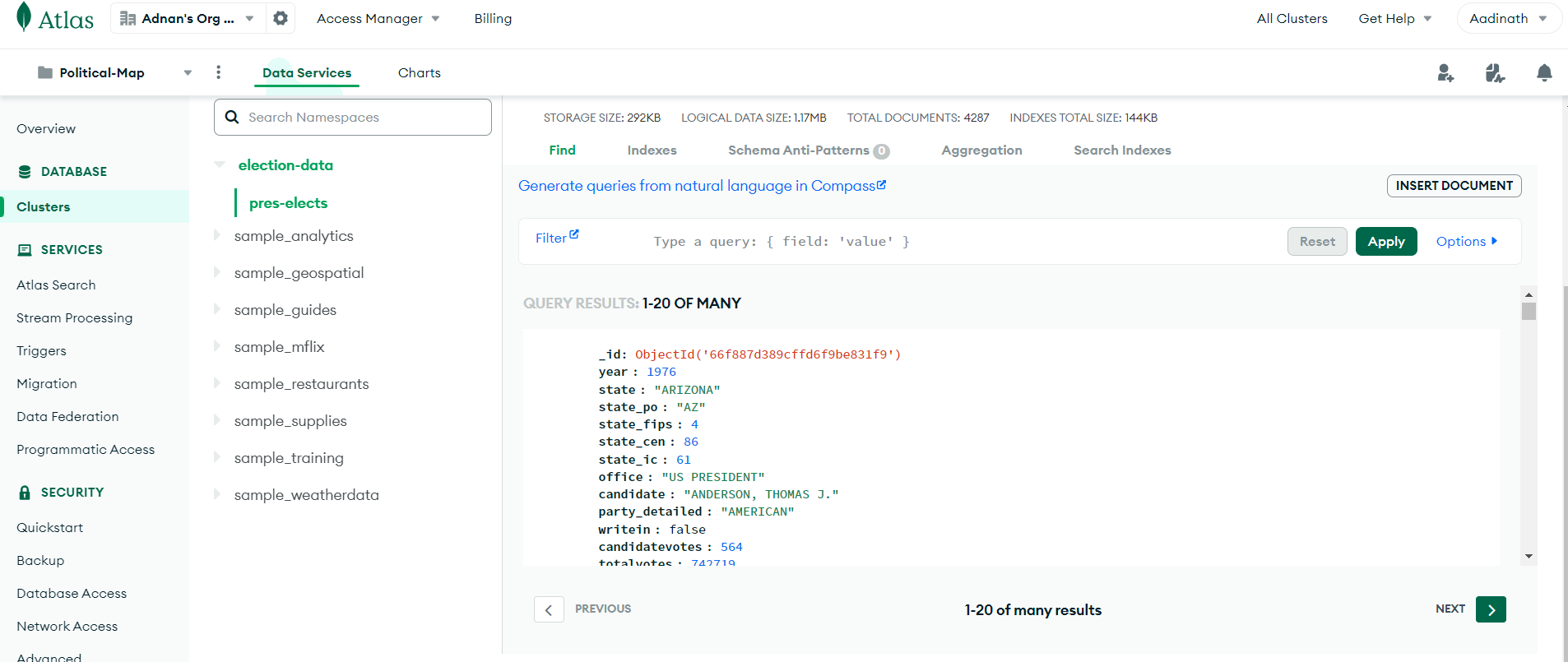This screenshot has width=1568, height=662.
Task: Collapse the election-data database
Action: tap(219, 164)
